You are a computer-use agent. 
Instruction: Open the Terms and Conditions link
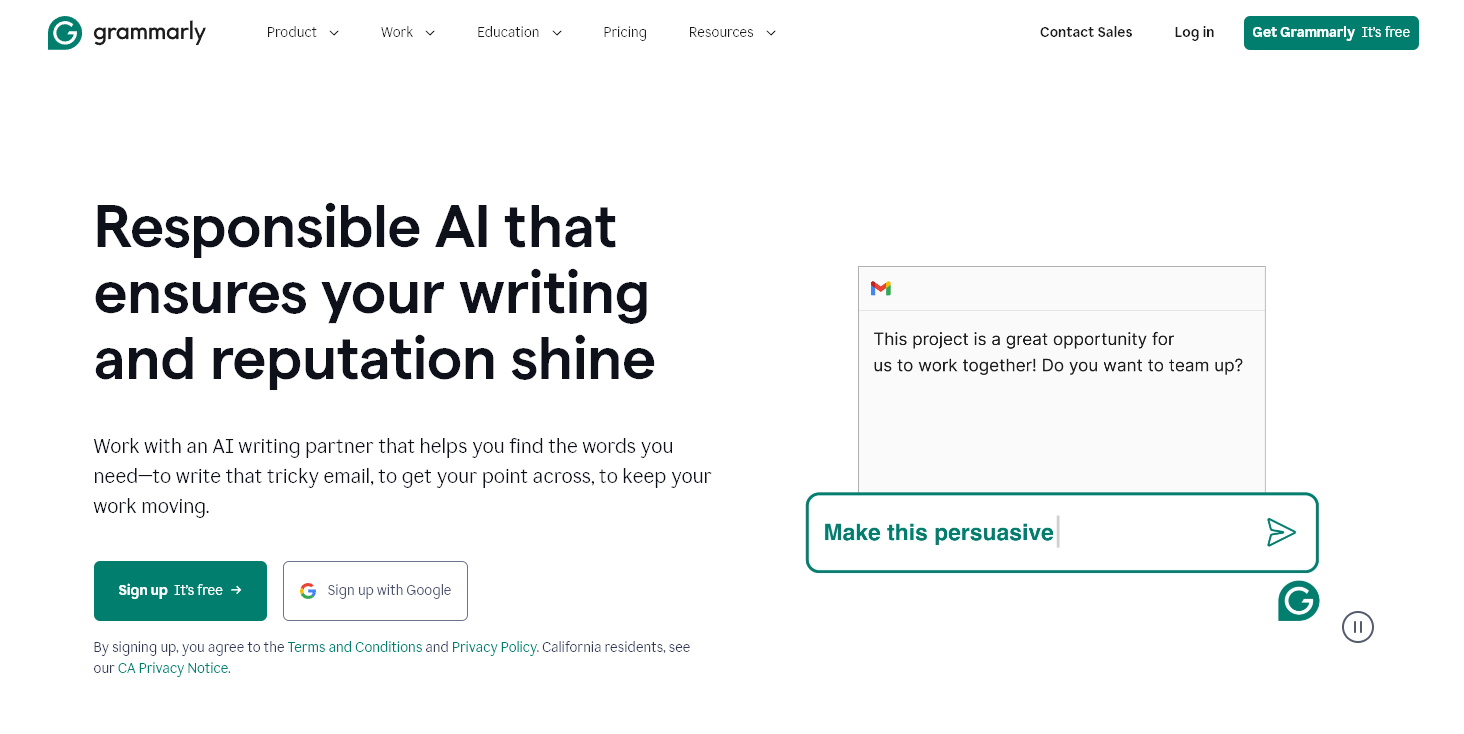click(x=355, y=647)
